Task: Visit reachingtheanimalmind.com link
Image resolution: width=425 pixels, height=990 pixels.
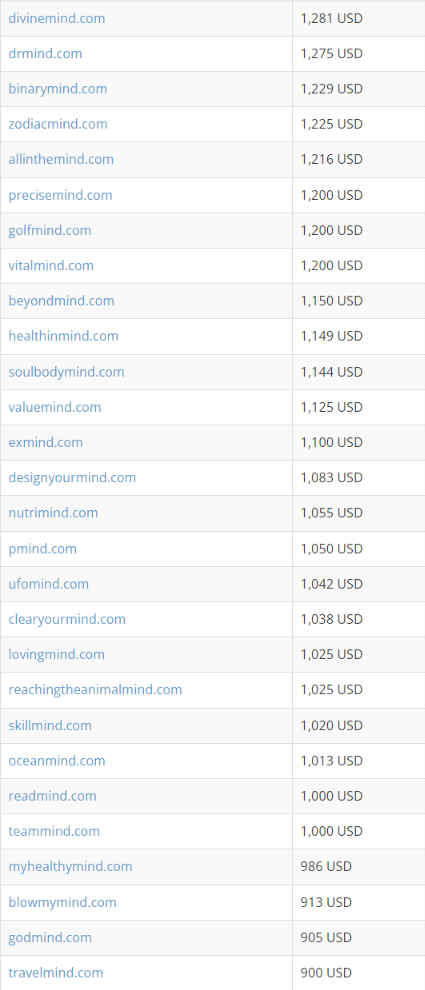Action: click(95, 689)
